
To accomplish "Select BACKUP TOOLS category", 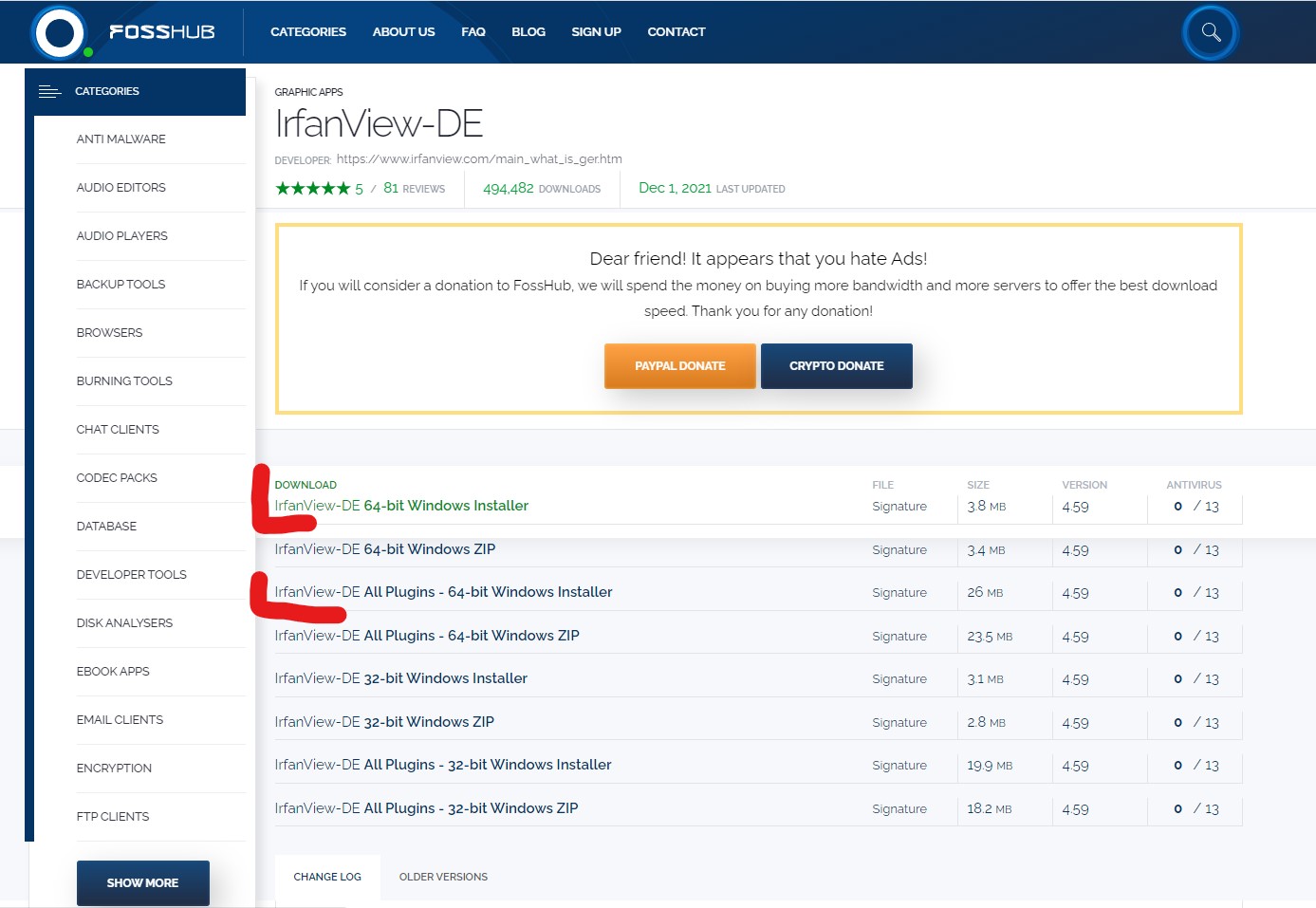I will coord(120,285).
